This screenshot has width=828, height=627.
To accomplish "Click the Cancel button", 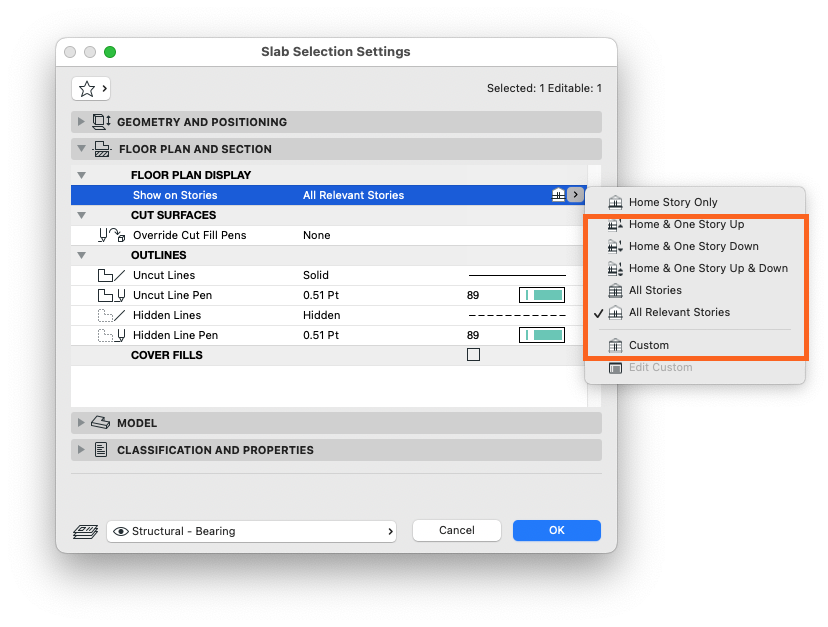I will [457, 530].
